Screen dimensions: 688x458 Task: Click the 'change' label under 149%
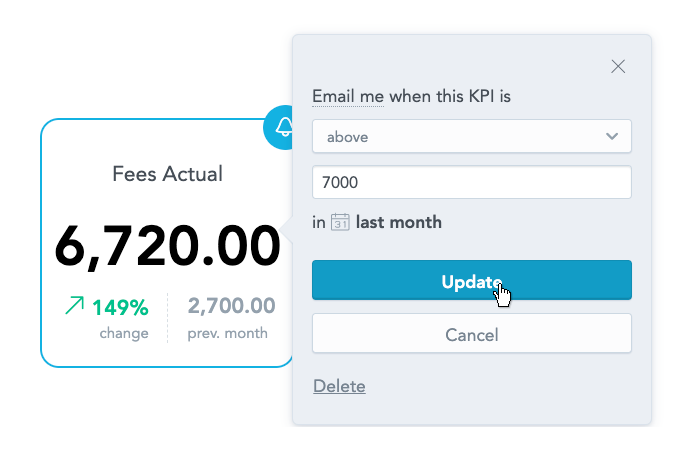click(124, 333)
